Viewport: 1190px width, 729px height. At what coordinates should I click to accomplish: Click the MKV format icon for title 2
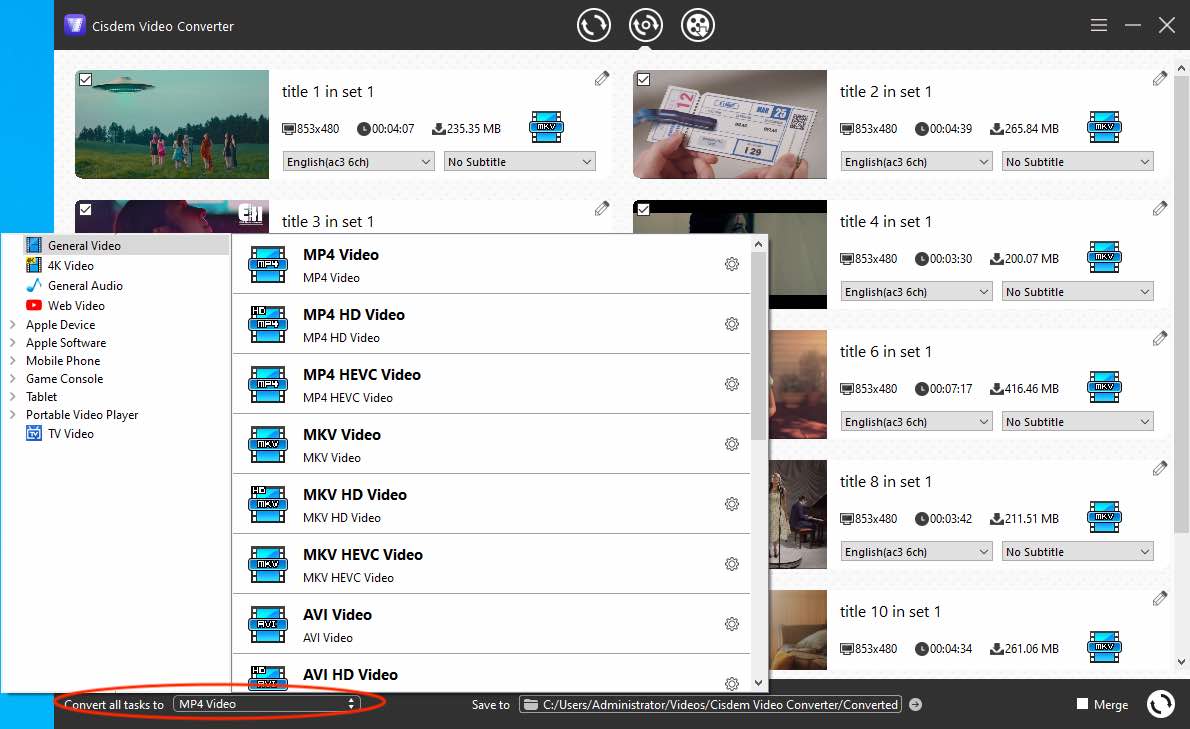pos(1104,127)
